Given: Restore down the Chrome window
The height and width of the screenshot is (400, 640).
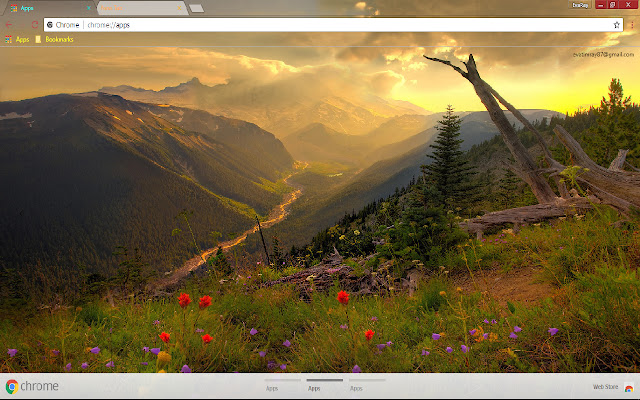Looking at the screenshot, I should [613, 5].
